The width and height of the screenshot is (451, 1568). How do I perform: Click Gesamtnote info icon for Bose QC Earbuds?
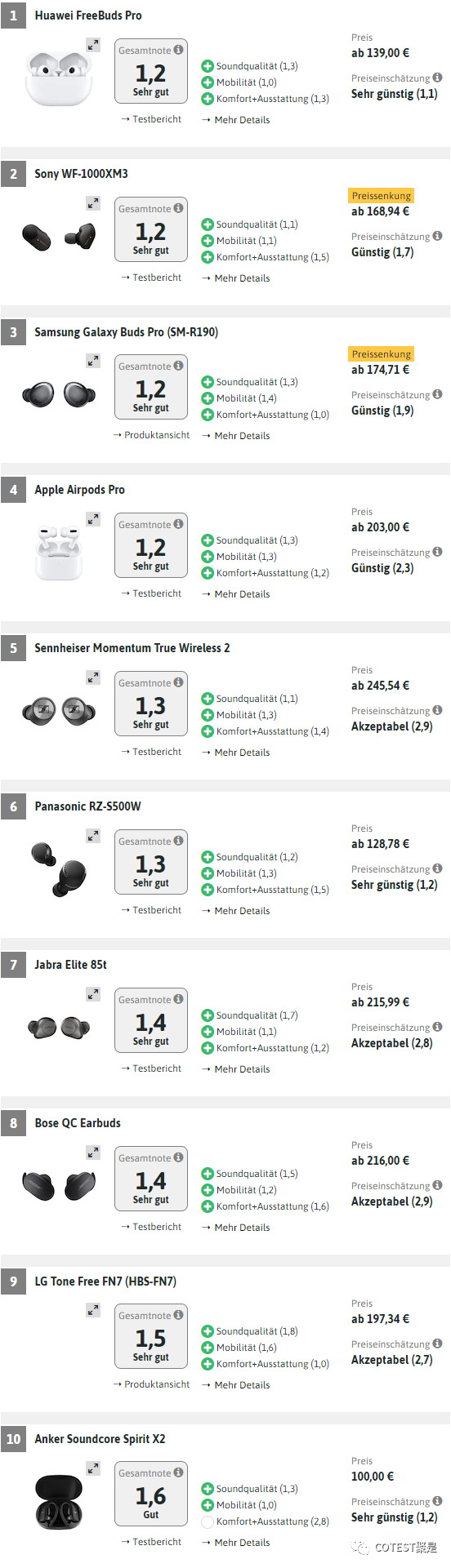coord(178,1157)
